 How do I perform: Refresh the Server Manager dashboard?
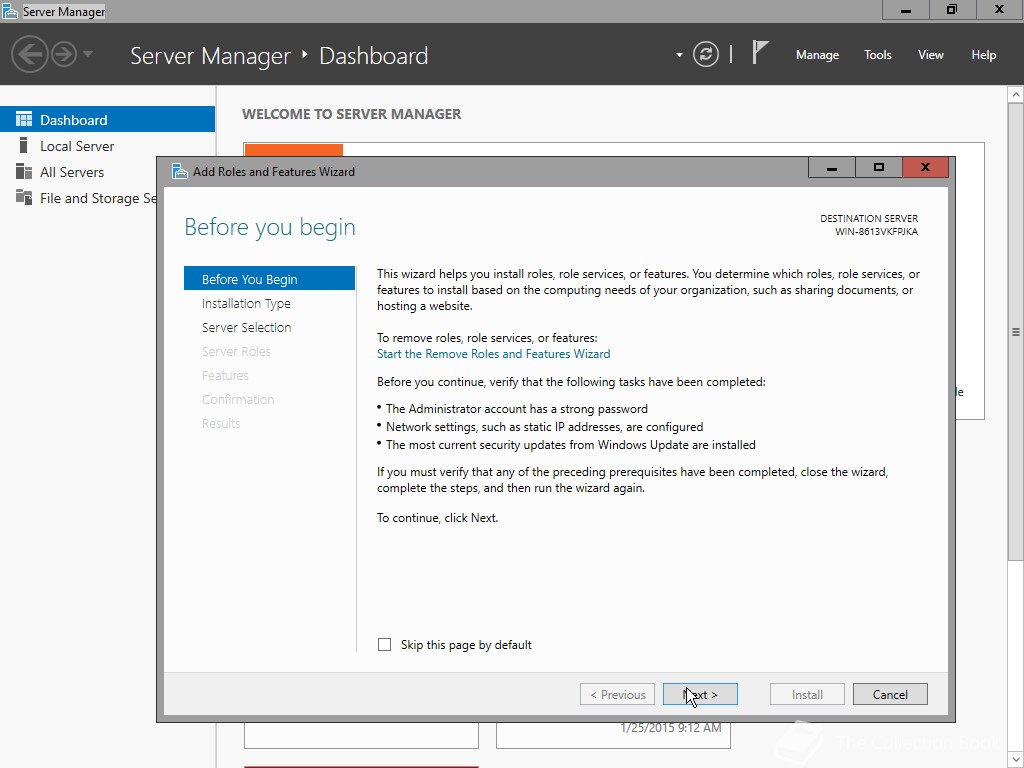click(706, 54)
